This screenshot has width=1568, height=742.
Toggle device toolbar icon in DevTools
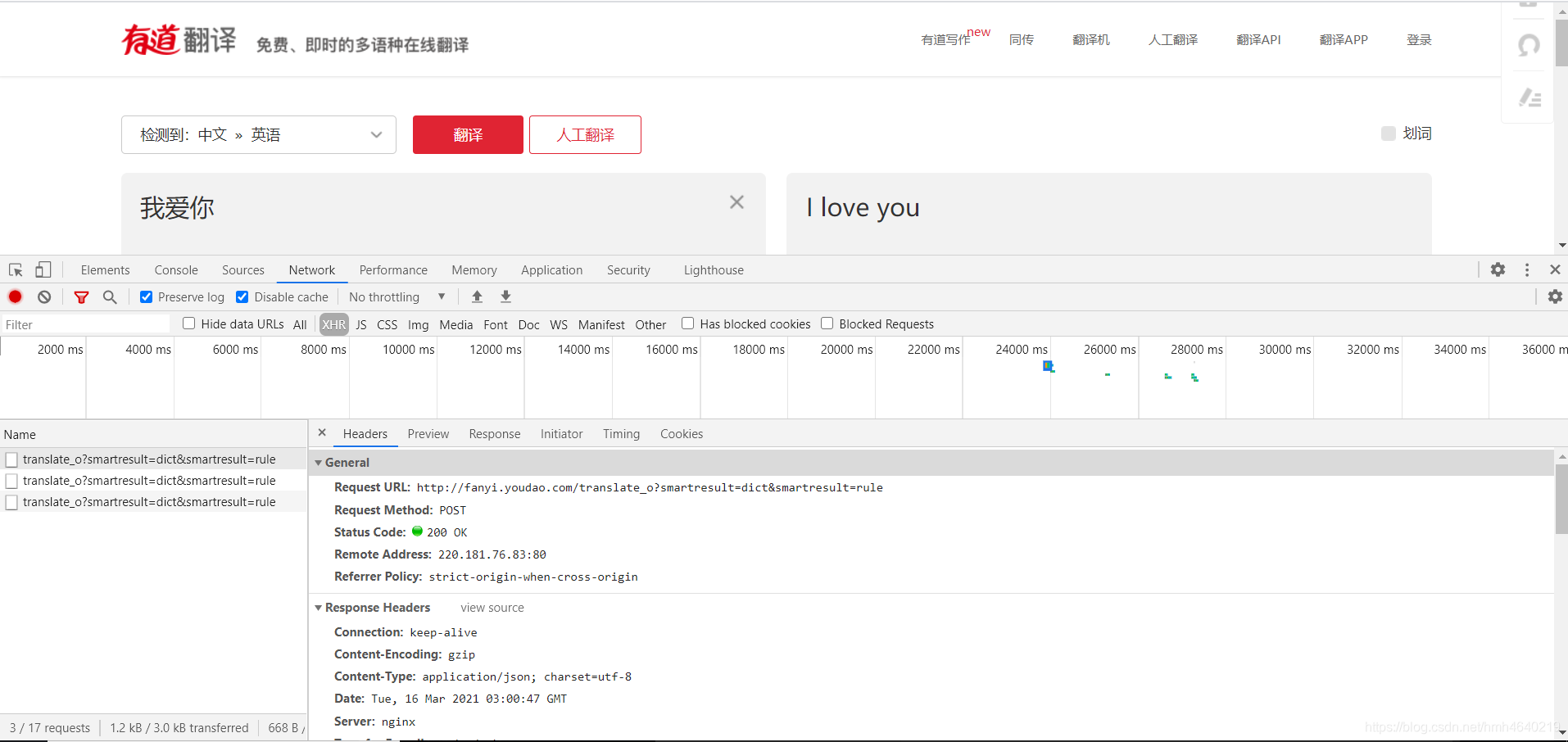pyautogui.click(x=43, y=269)
